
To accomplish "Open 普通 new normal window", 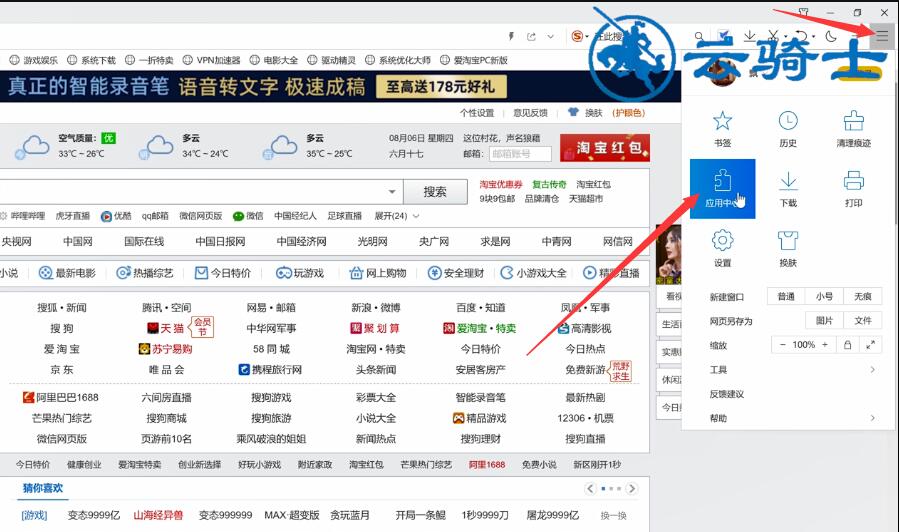I will click(x=786, y=296).
